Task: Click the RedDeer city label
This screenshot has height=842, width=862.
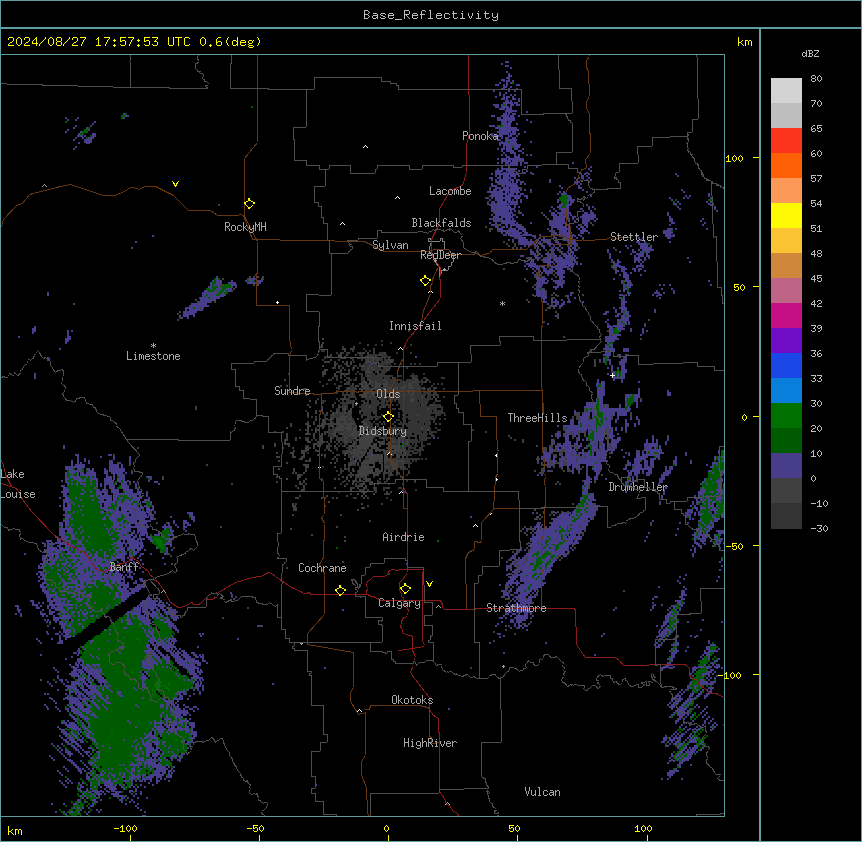Action: (x=440, y=255)
